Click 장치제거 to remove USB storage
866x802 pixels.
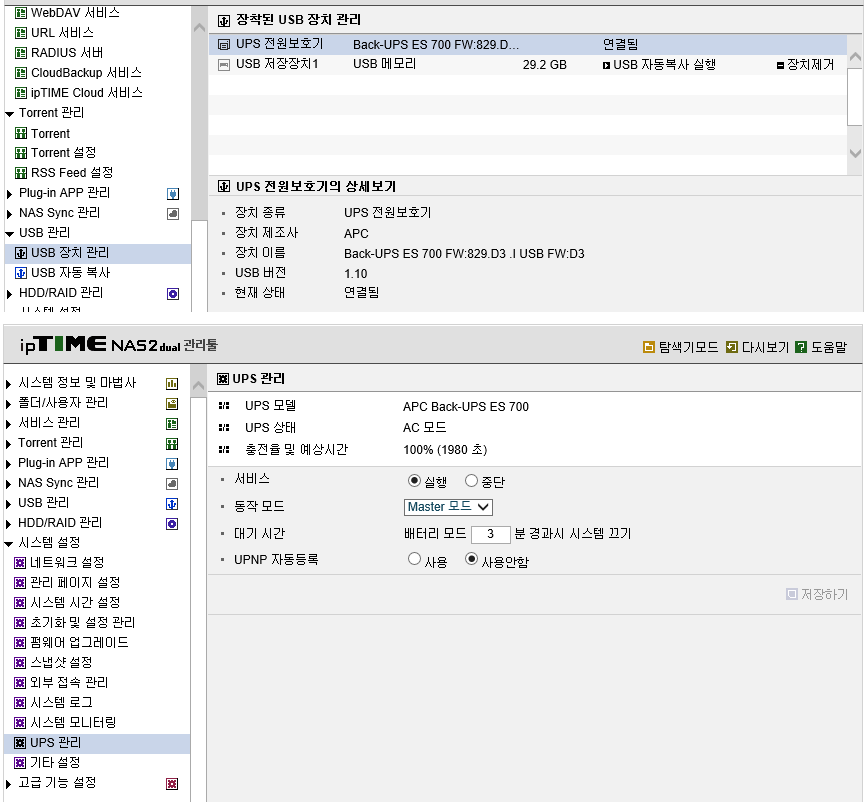(x=805, y=65)
